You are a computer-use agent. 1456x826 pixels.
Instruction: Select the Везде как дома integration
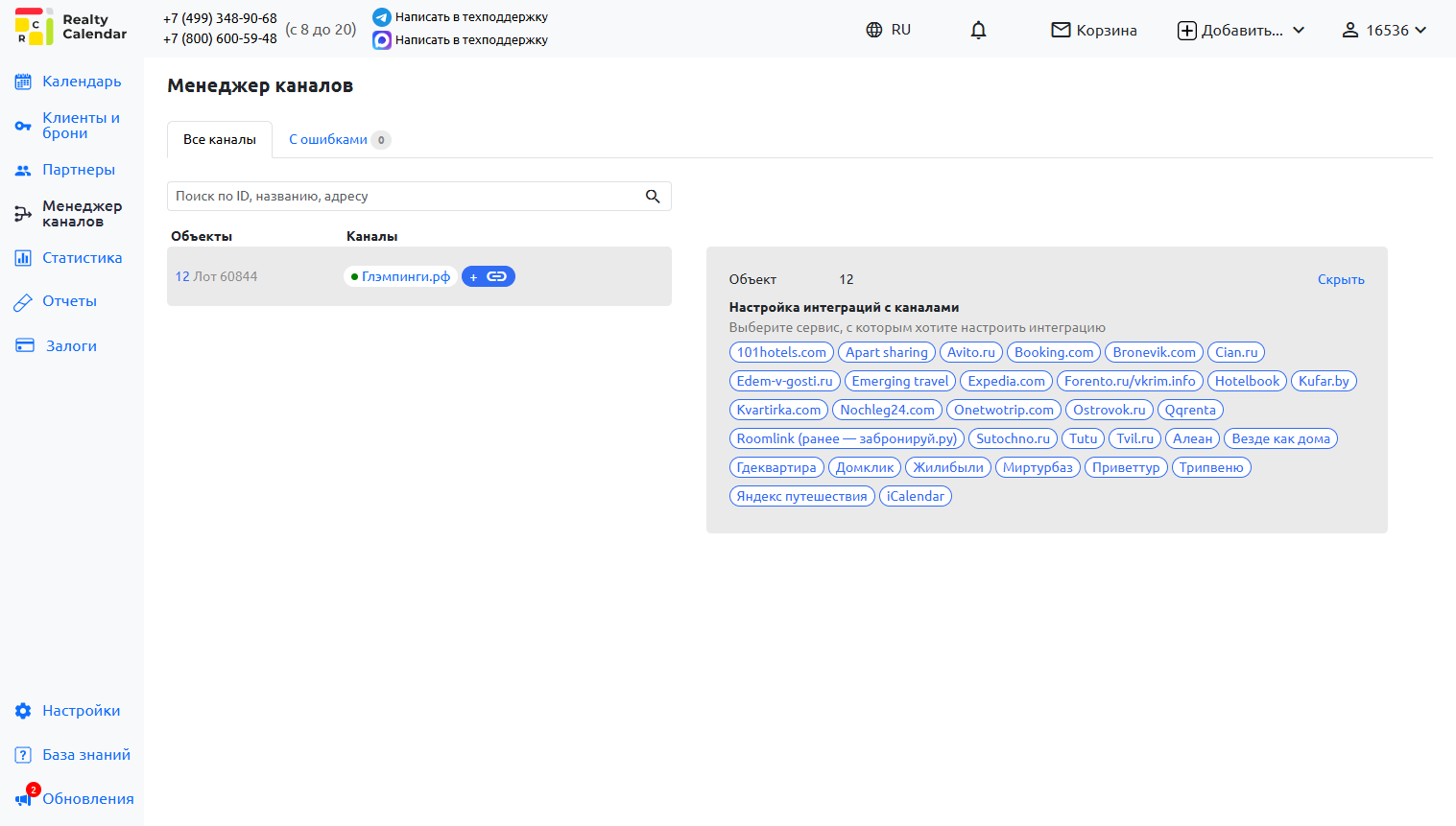coord(1280,438)
